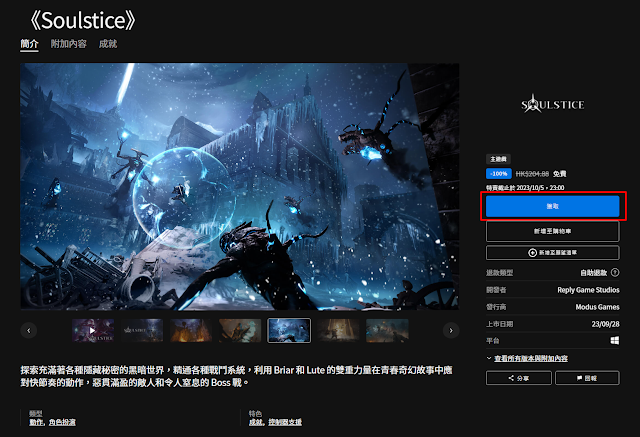Screen dimensions: 640x437
Task: Open the 角色扮演 role-playing genre link
Action: coord(62,422)
